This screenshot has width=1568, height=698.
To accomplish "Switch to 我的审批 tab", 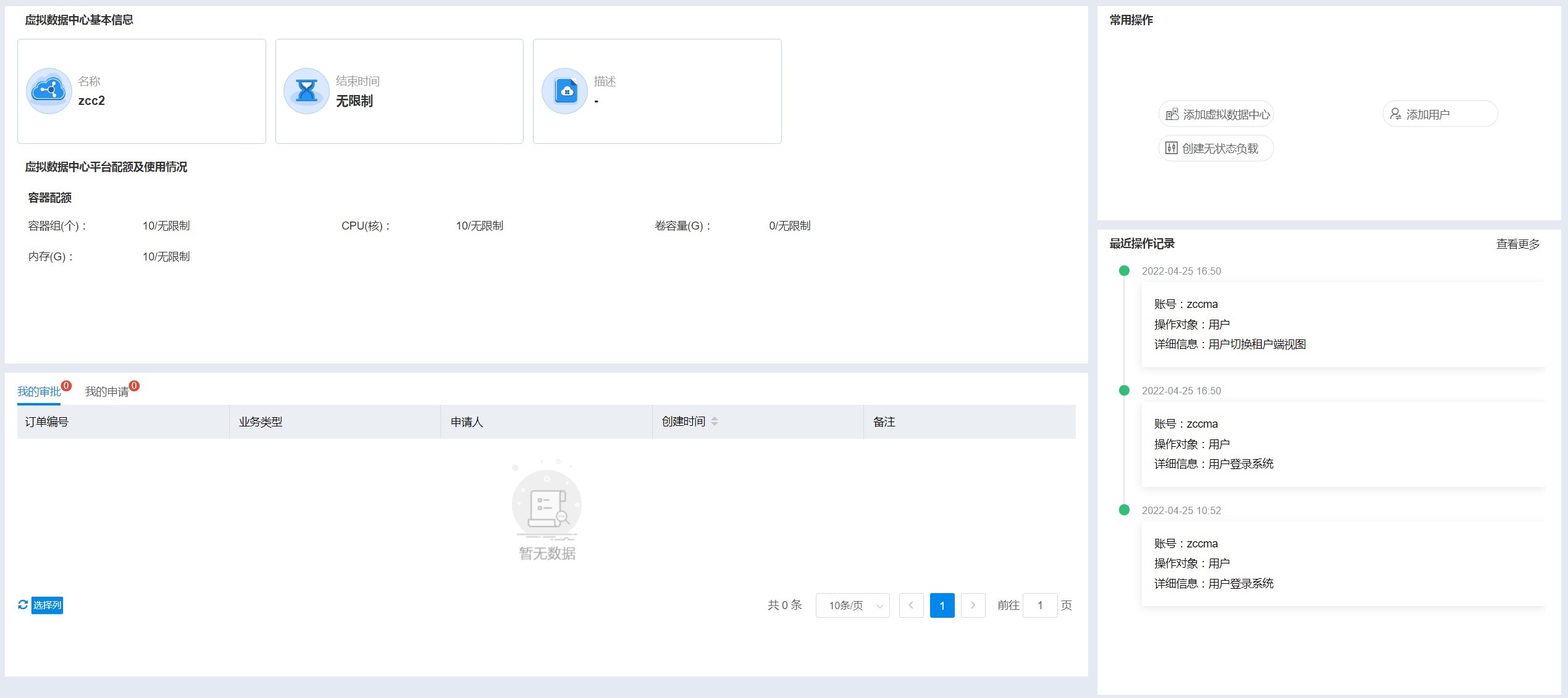I will (x=39, y=391).
